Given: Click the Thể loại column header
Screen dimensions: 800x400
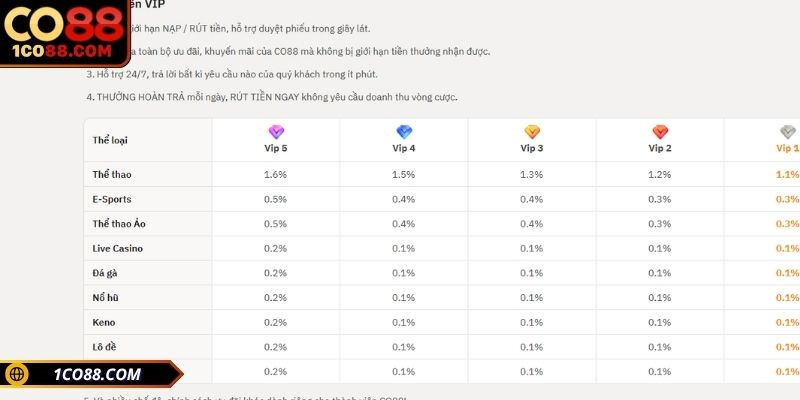Looking at the screenshot, I should [110, 140].
